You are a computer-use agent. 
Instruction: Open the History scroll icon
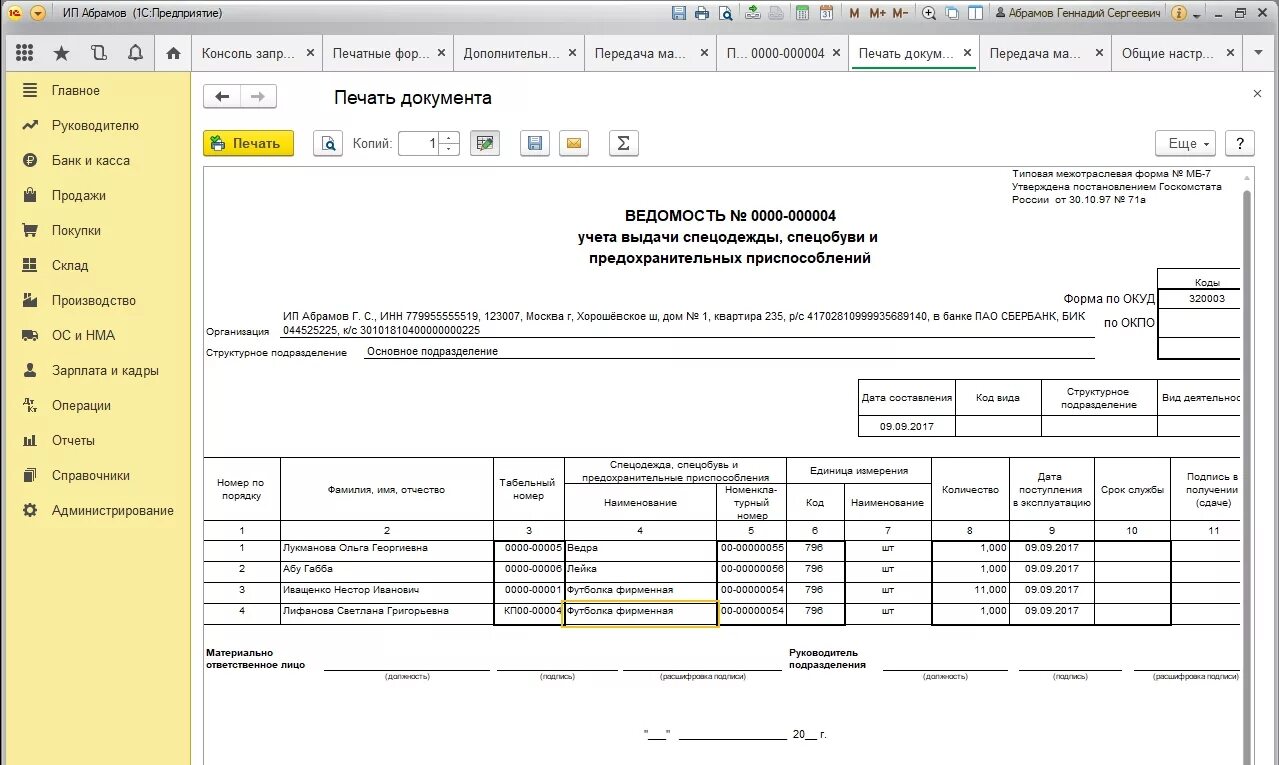pos(98,53)
